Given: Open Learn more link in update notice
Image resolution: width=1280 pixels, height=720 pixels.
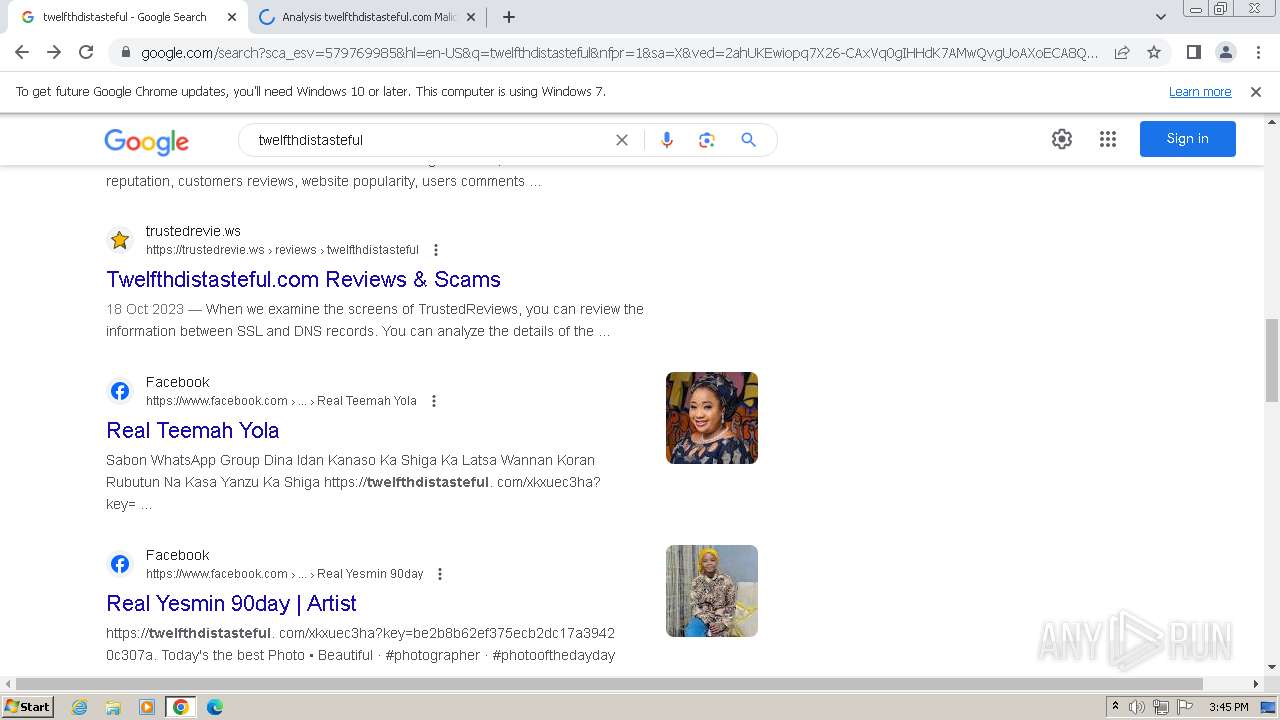Looking at the screenshot, I should [x=1200, y=91].
